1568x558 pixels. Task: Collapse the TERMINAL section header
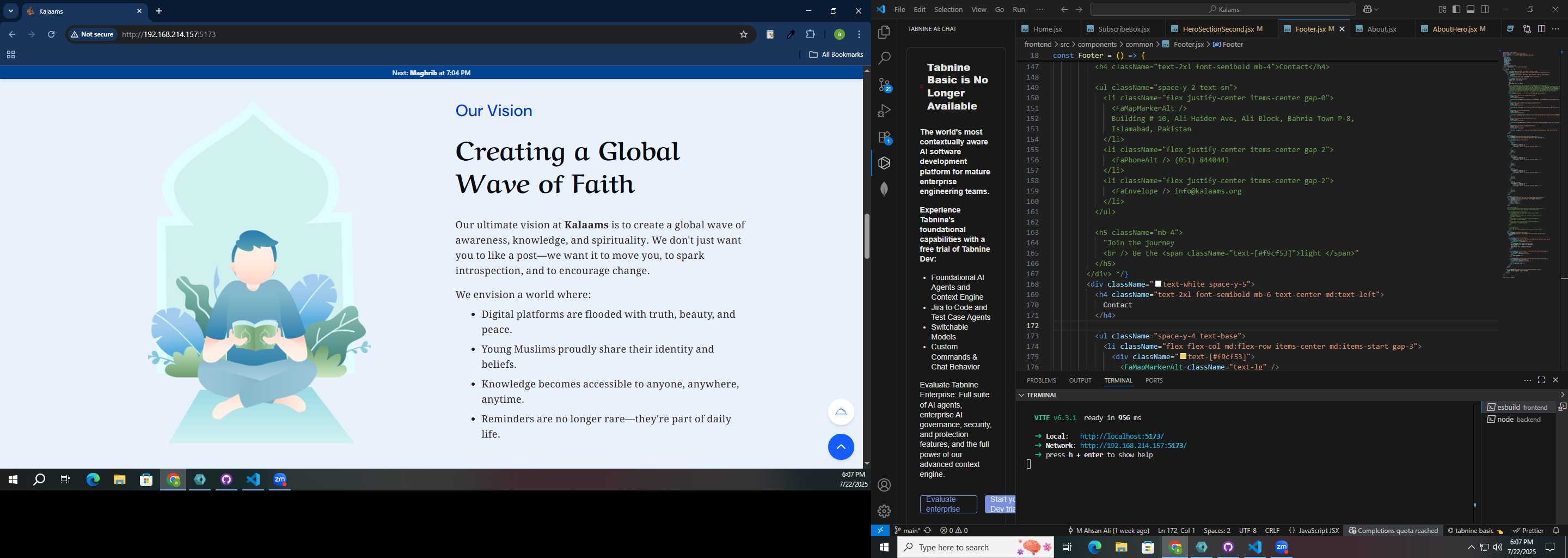pyautogui.click(x=1042, y=396)
